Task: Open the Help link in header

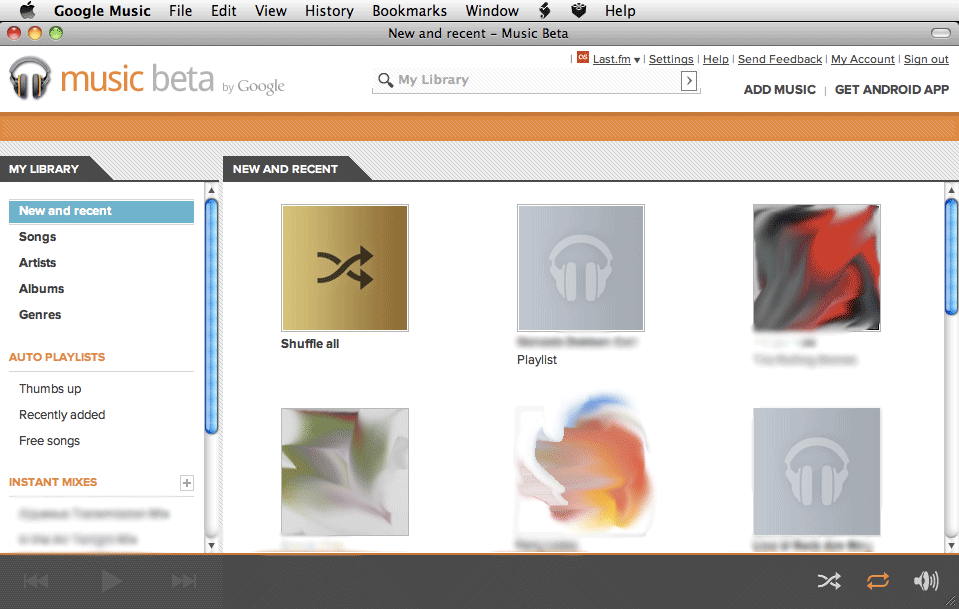Action: [716, 59]
